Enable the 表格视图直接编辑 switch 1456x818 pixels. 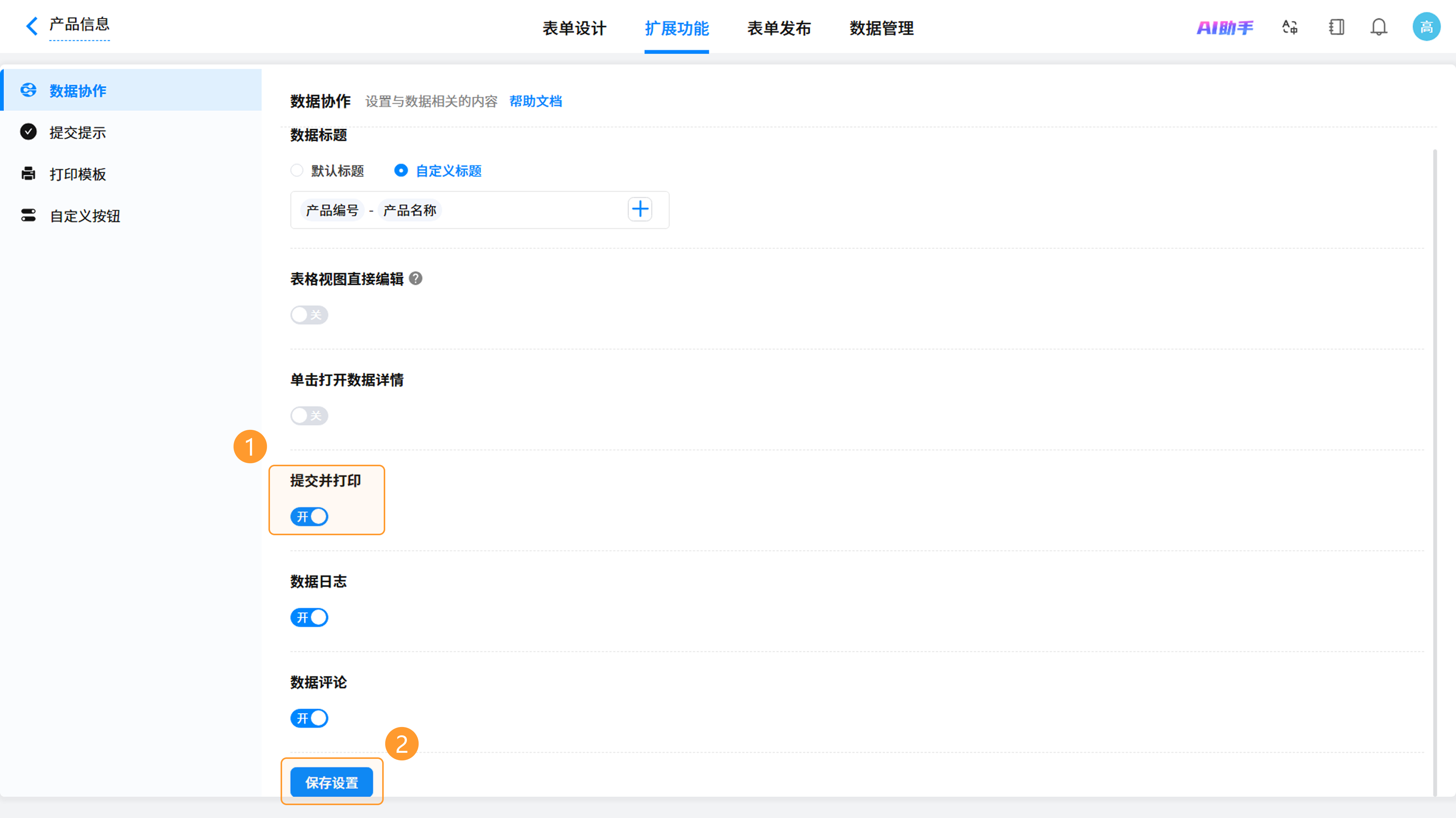pos(309,315)
